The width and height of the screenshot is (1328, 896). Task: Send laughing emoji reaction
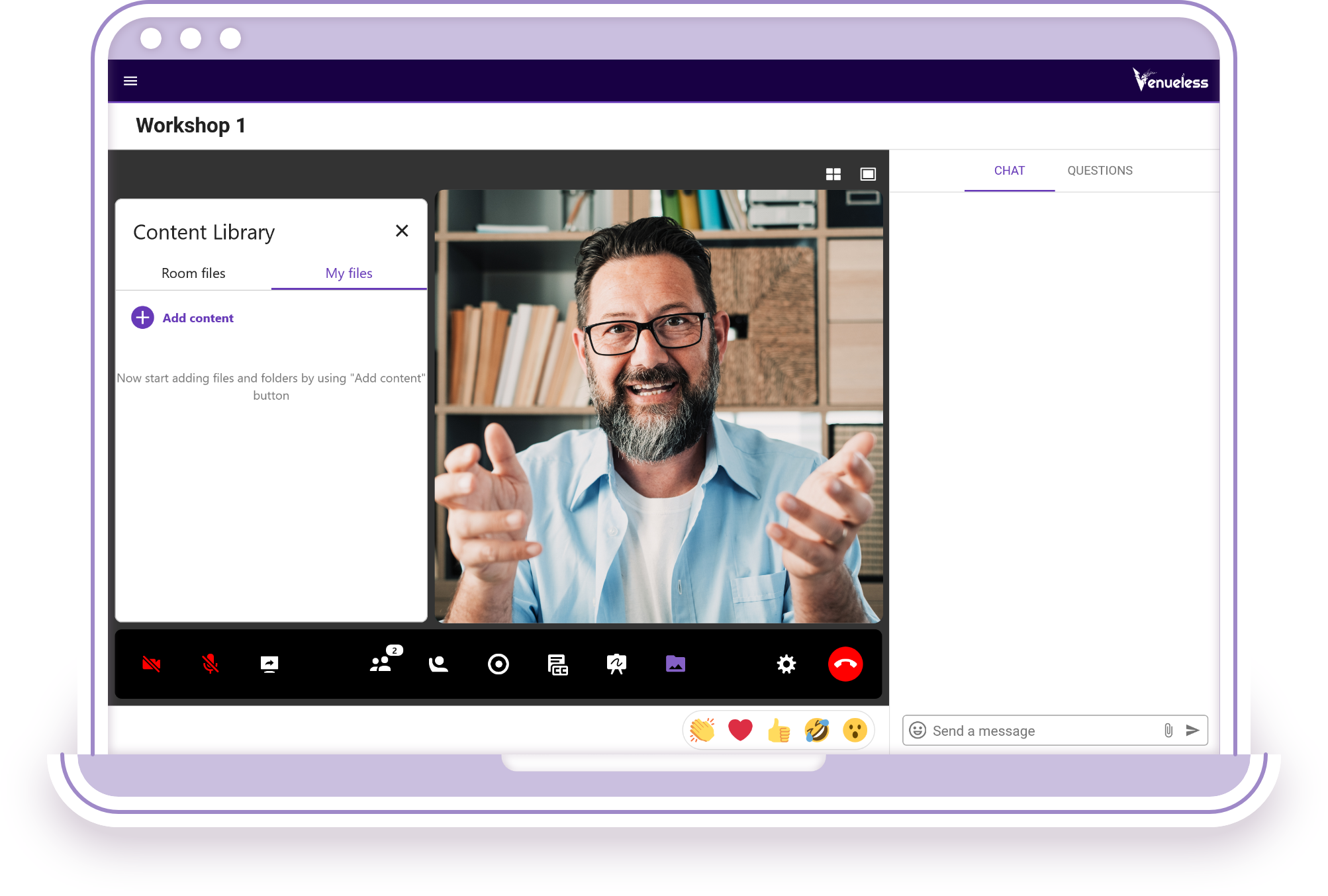coord(817,731)
